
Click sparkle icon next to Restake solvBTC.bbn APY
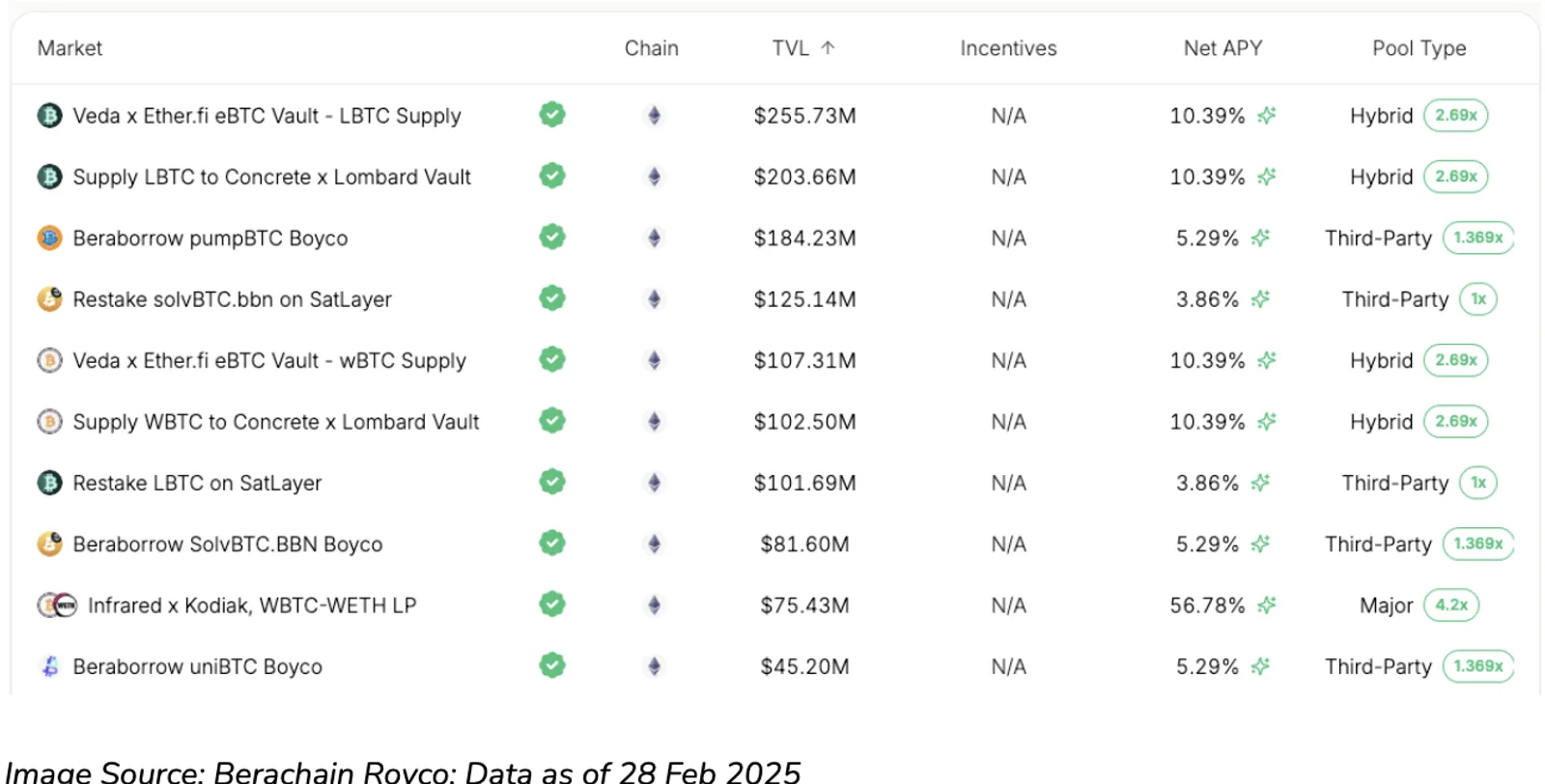[x=1260, y=299]
